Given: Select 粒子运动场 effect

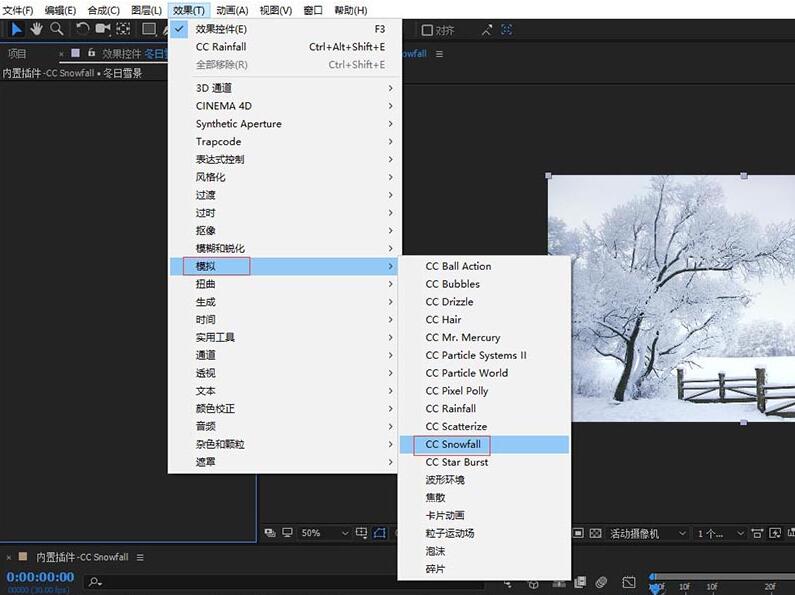Looking at the screenshot, I should [484, 533].
